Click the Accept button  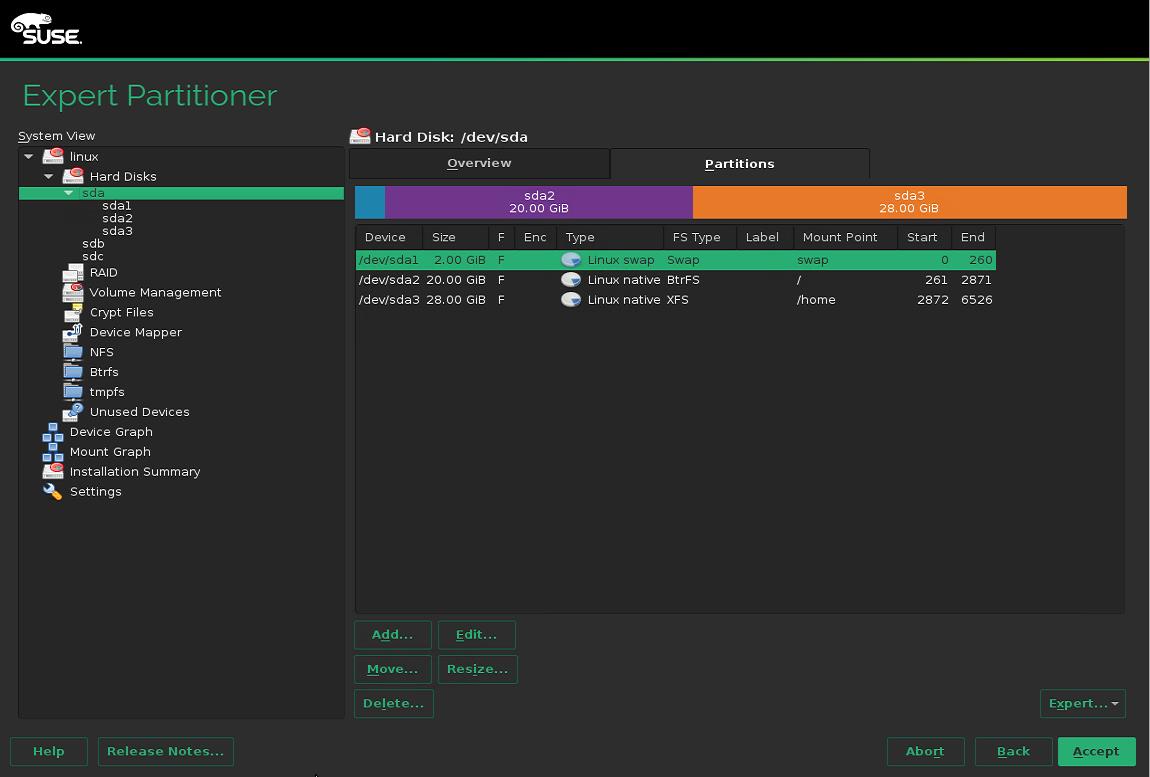[1097, 751]
